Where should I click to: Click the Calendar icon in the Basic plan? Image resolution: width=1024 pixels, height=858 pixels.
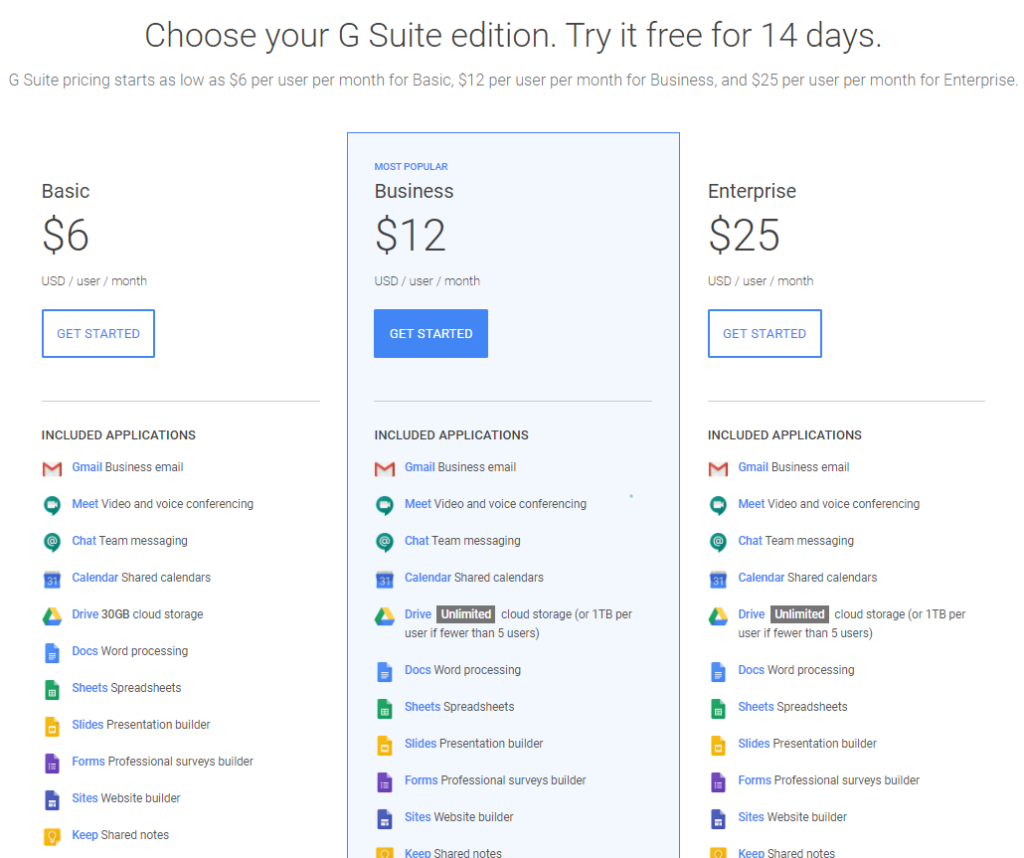point(52,579)
